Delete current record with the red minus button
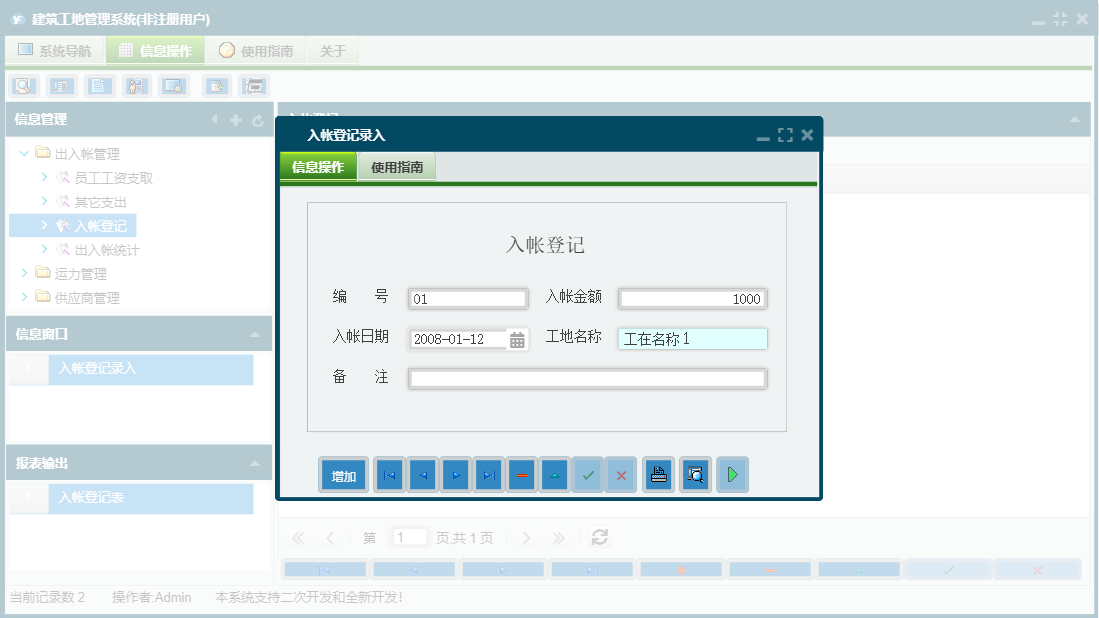This screenshot has height=618, width=1099. tap(521, 475)
